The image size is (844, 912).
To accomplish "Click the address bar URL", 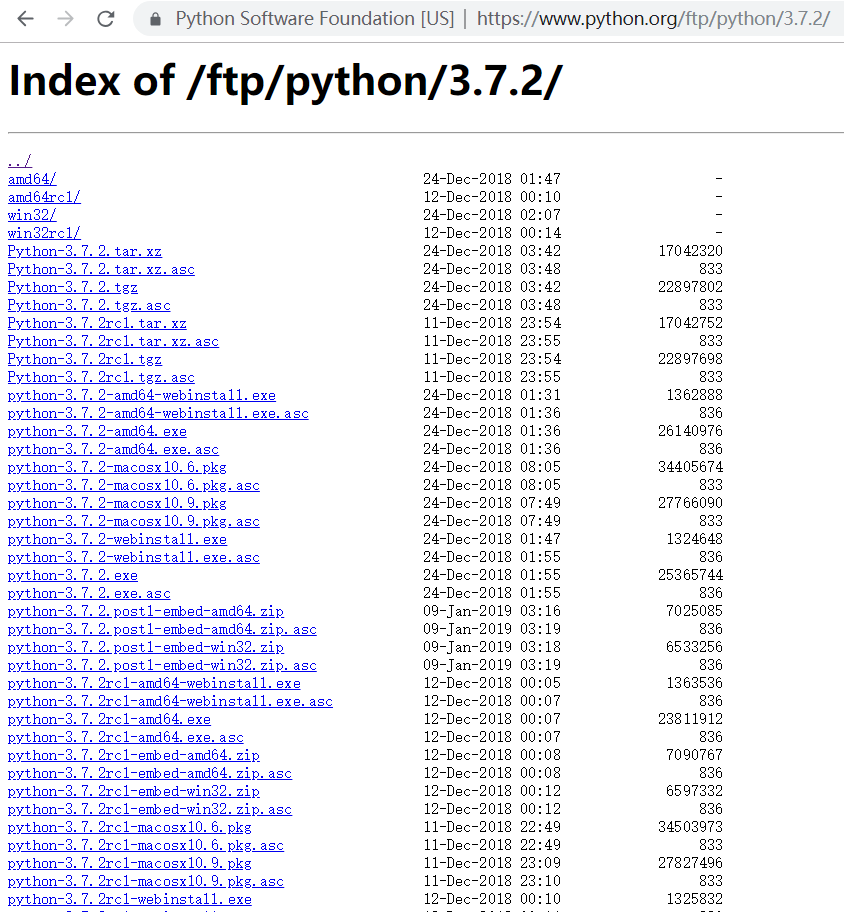I will [x=653, y=19].
